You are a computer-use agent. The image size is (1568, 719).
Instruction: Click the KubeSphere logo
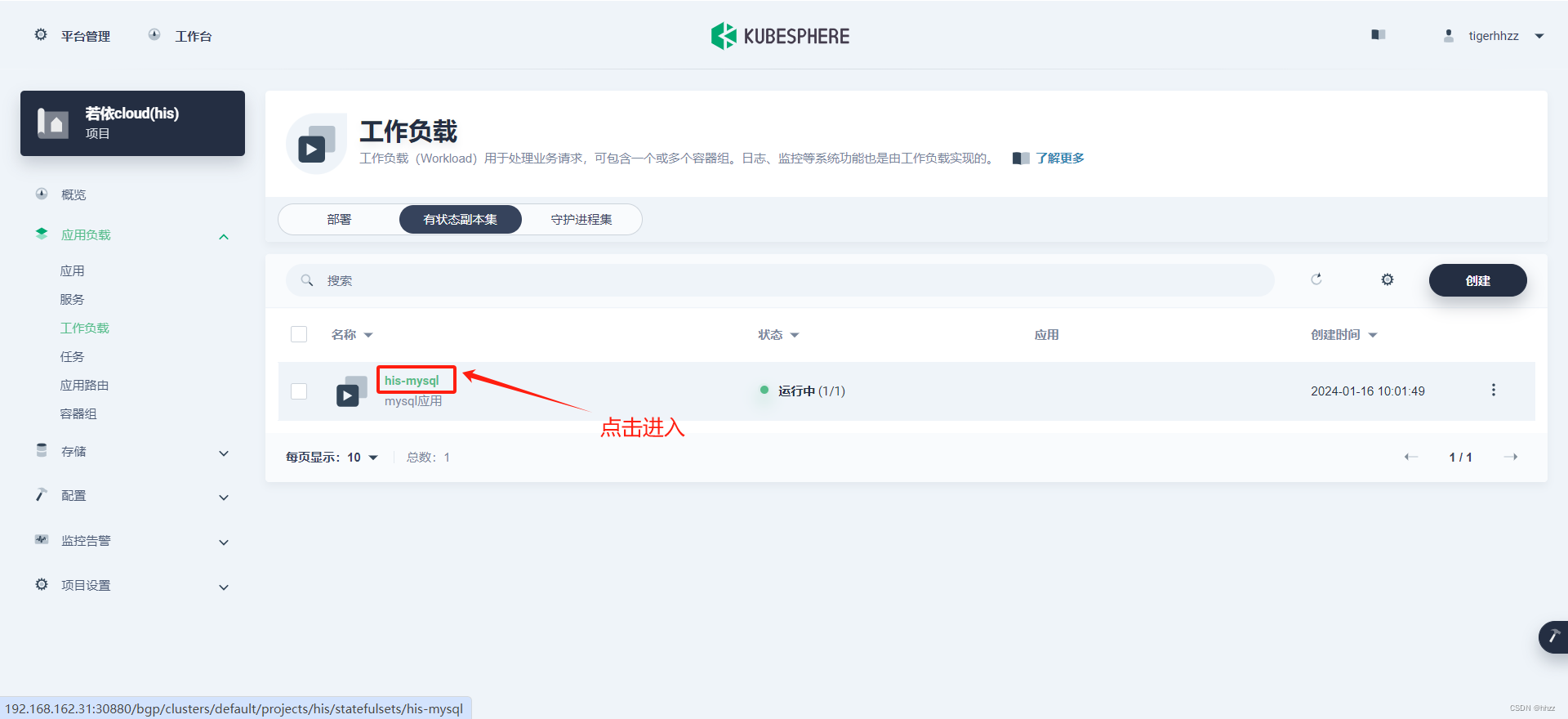780,36
